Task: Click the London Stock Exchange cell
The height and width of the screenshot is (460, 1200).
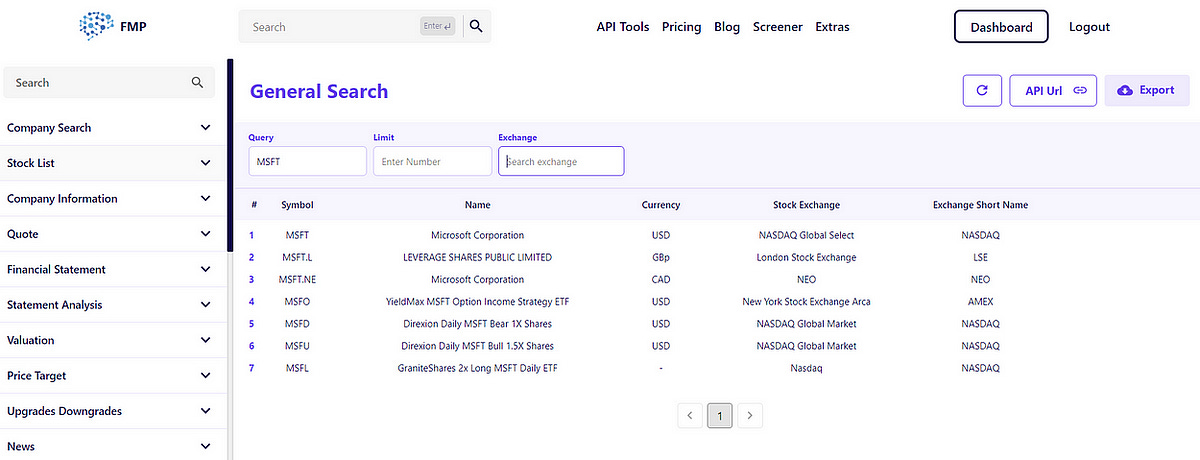Action: [806, 258]
